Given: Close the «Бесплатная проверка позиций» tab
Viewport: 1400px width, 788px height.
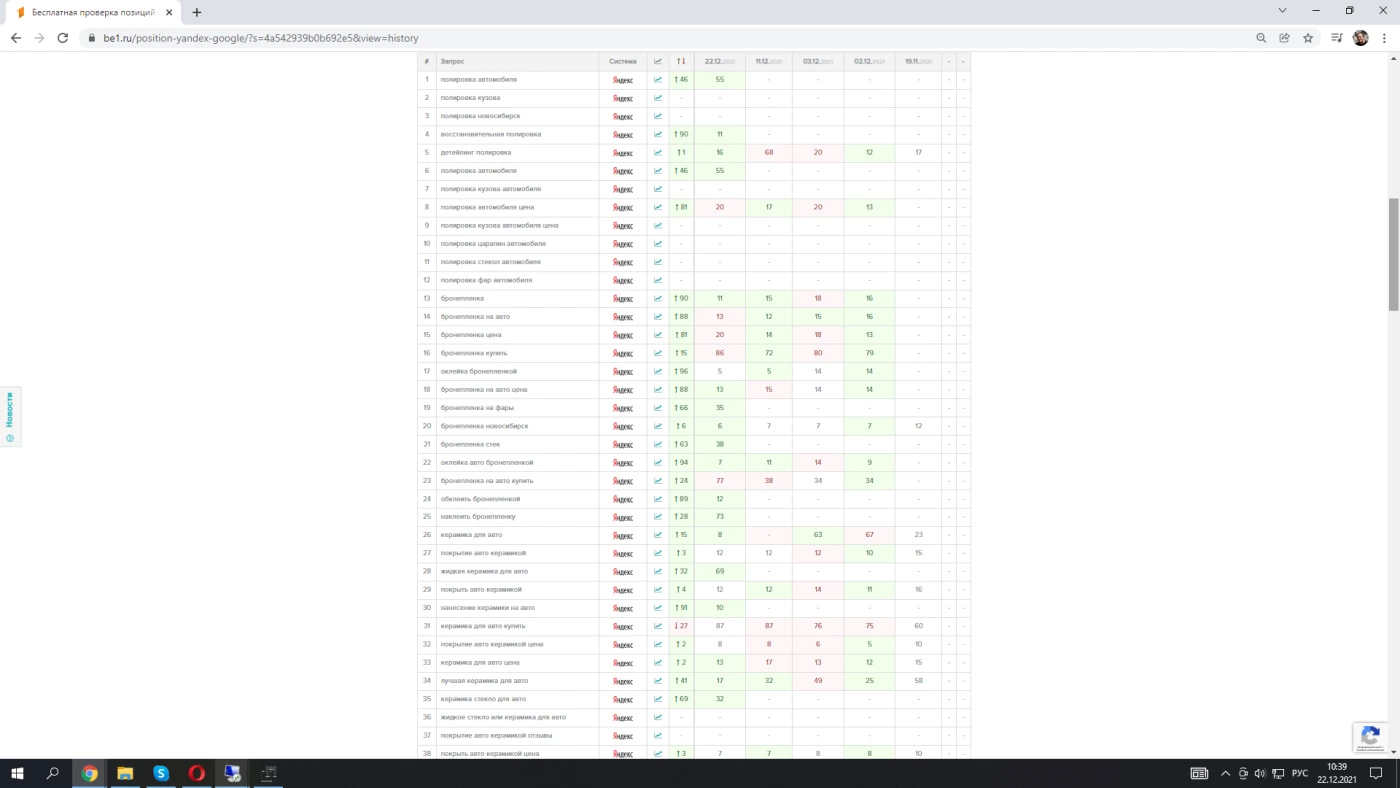Looking at the screenshot, I should [x=167, y=12].
